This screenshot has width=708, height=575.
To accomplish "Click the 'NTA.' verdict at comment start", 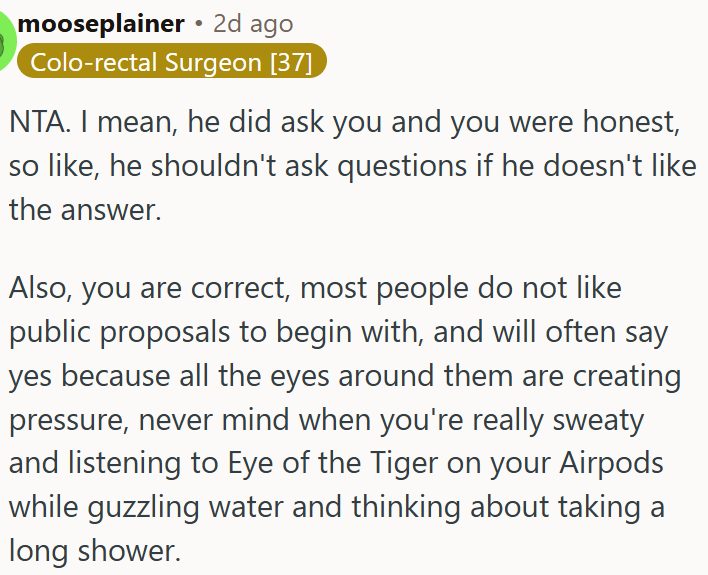I will tap(40, 122).
